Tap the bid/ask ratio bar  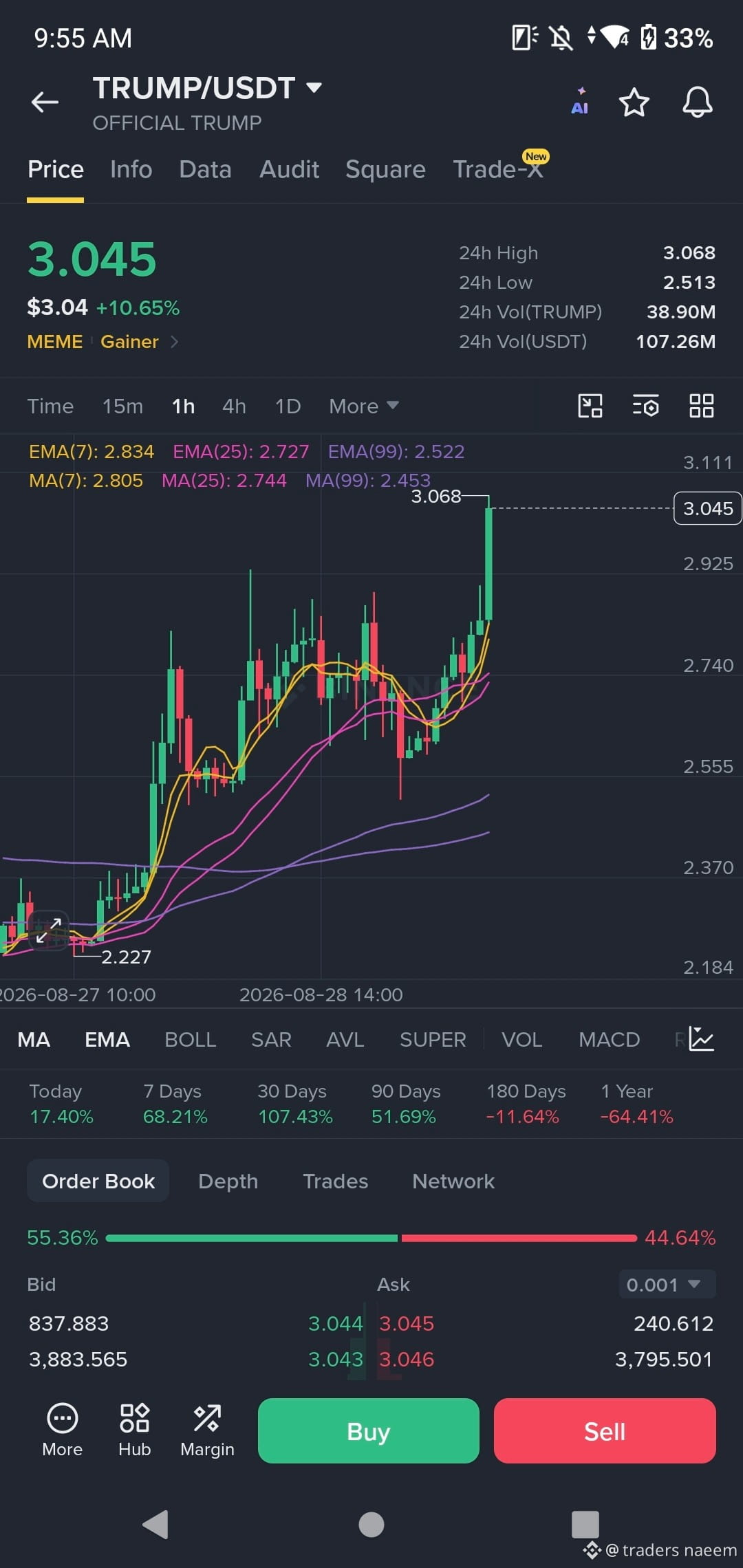[371, 1238]
